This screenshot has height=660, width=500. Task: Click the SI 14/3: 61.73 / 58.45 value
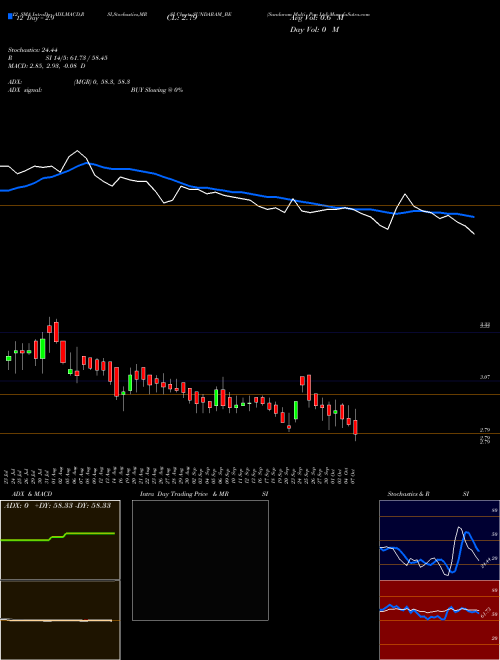[77, 58]
